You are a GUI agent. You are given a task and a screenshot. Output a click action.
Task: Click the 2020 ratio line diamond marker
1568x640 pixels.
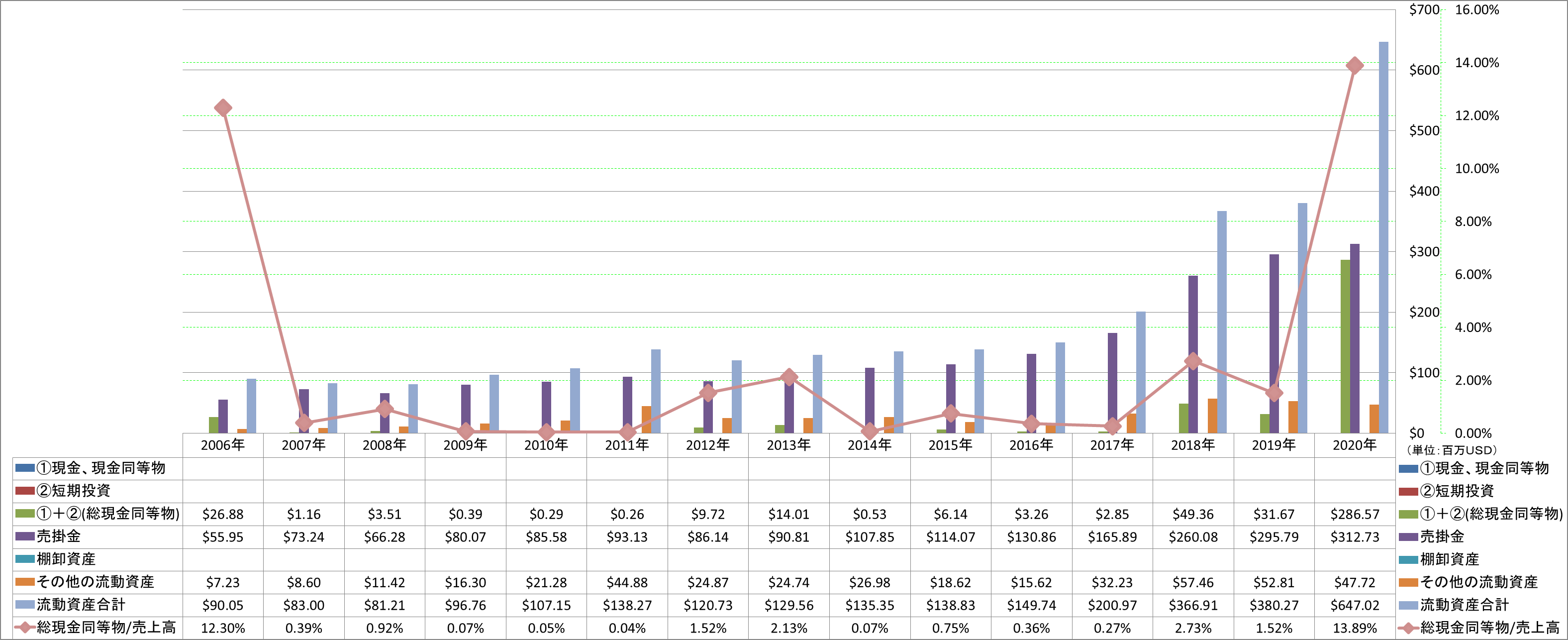point(1355,65)
